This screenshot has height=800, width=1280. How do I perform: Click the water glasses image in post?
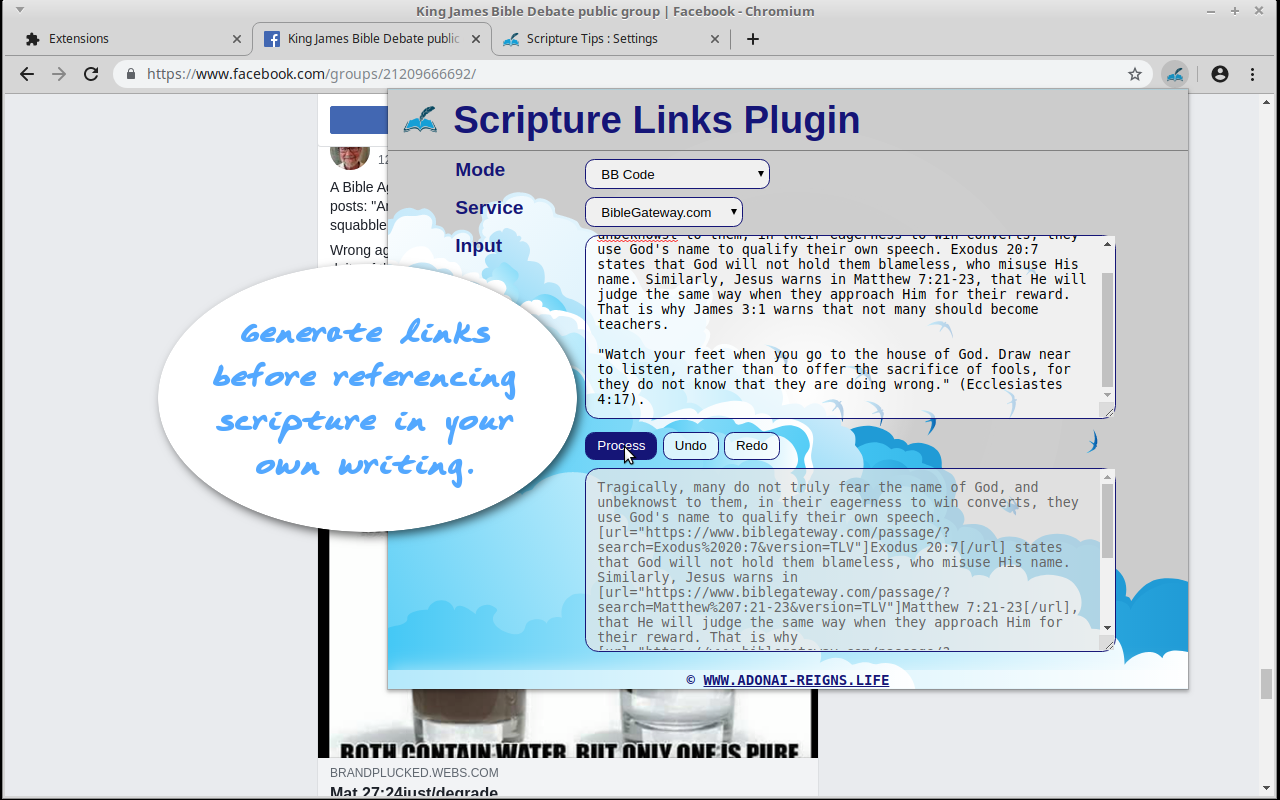click(x=568, y=723)
